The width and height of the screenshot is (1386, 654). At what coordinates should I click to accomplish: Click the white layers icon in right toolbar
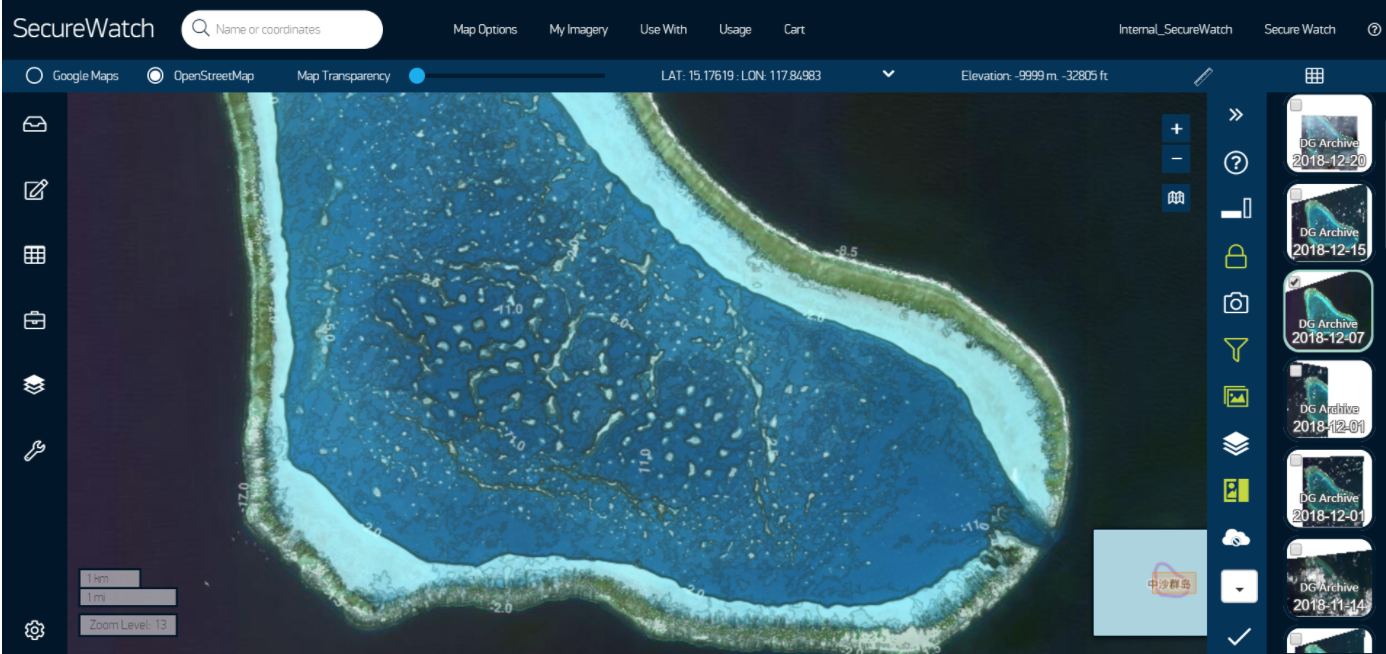[1236, 443]
